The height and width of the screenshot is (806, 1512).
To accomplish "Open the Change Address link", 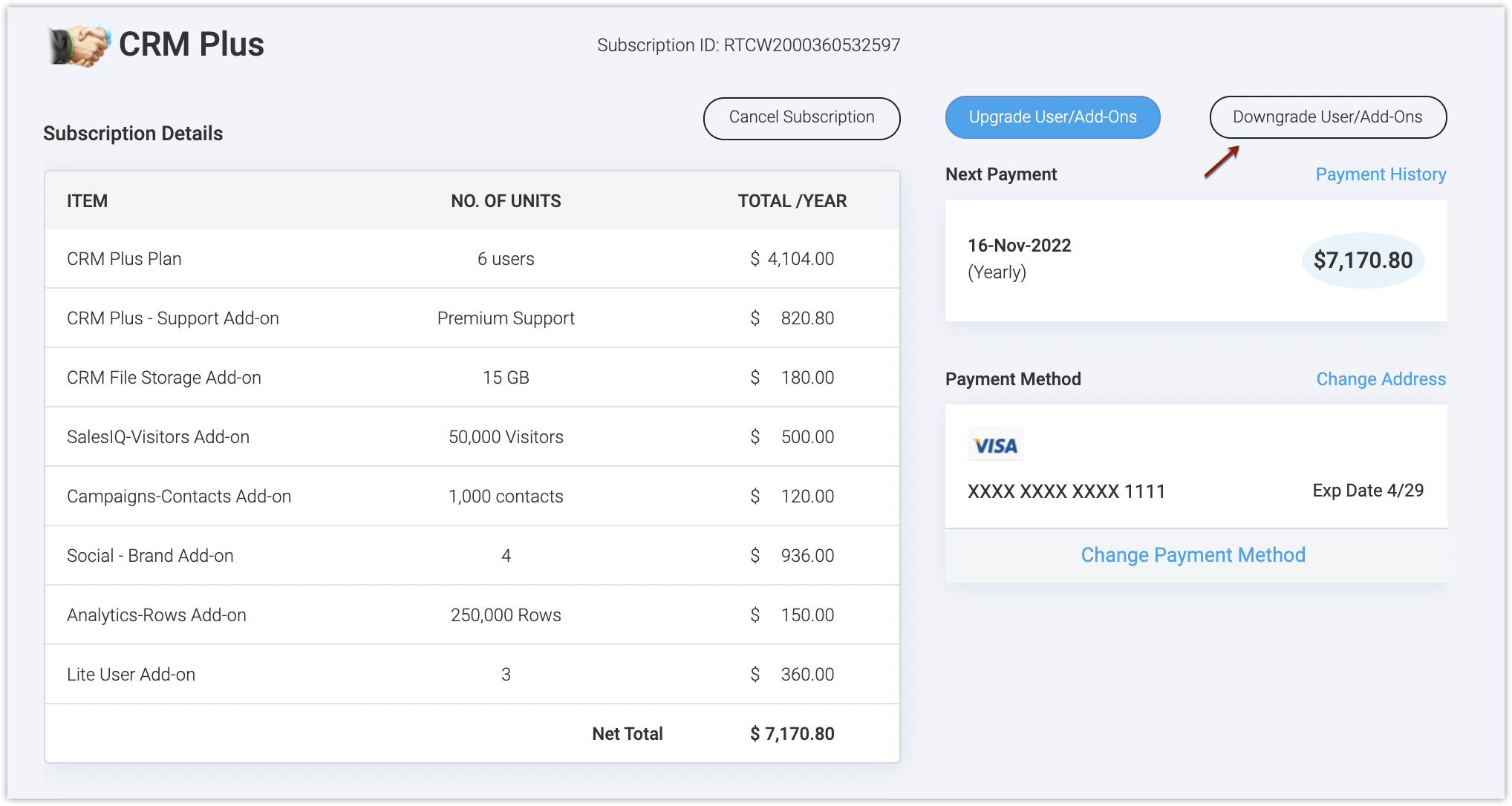I will tap(1381, 379).
